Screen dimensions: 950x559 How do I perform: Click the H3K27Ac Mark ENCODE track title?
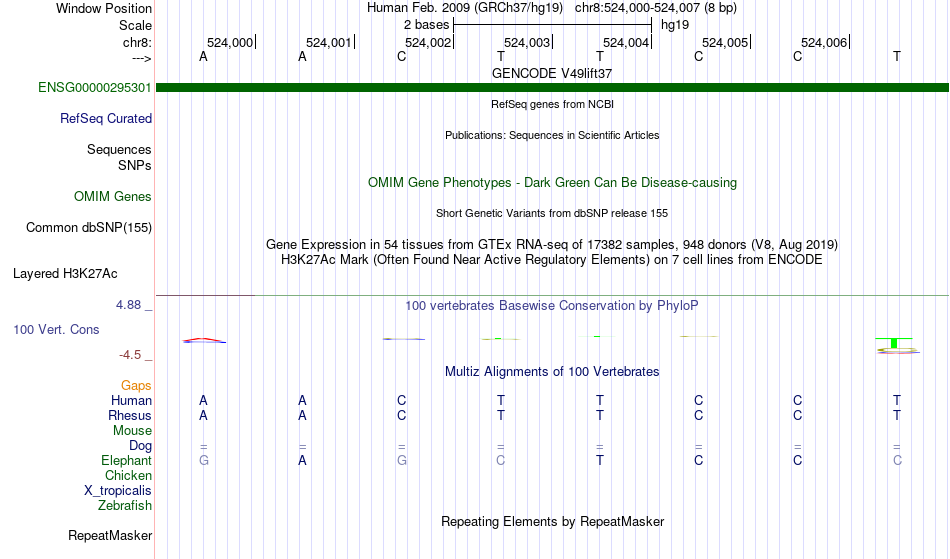552,260
